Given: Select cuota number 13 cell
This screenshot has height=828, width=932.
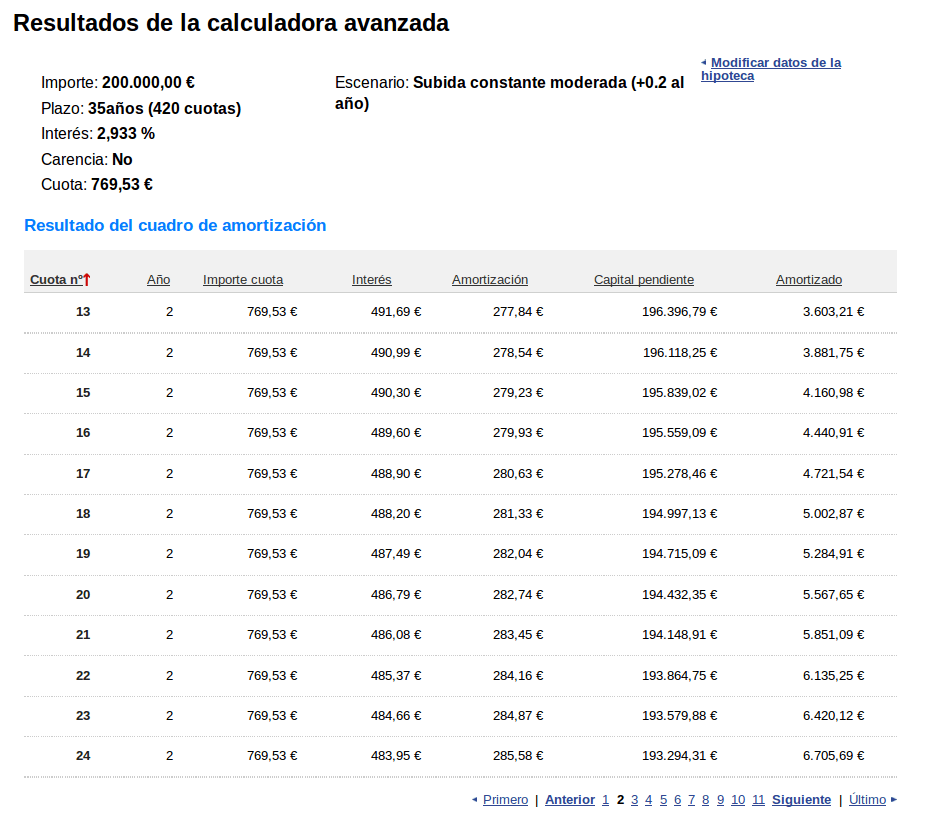Looking at the screenshot, I should click(x=83, y=311).
